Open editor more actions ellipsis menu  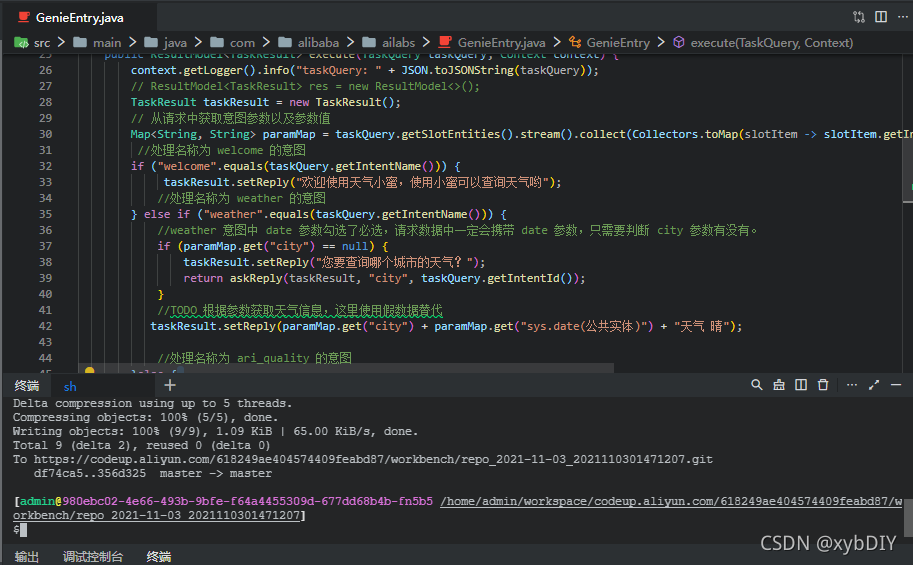coord(903,17)
